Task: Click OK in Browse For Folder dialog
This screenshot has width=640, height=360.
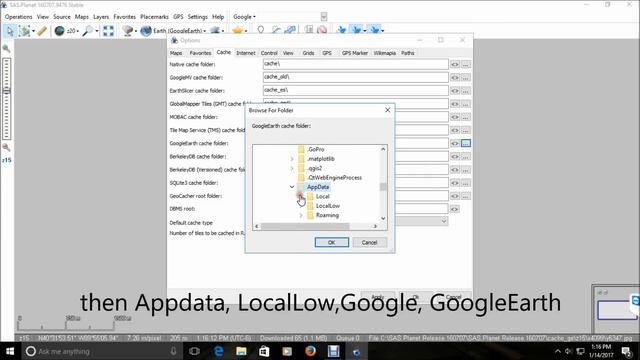Action: point(331,242)
